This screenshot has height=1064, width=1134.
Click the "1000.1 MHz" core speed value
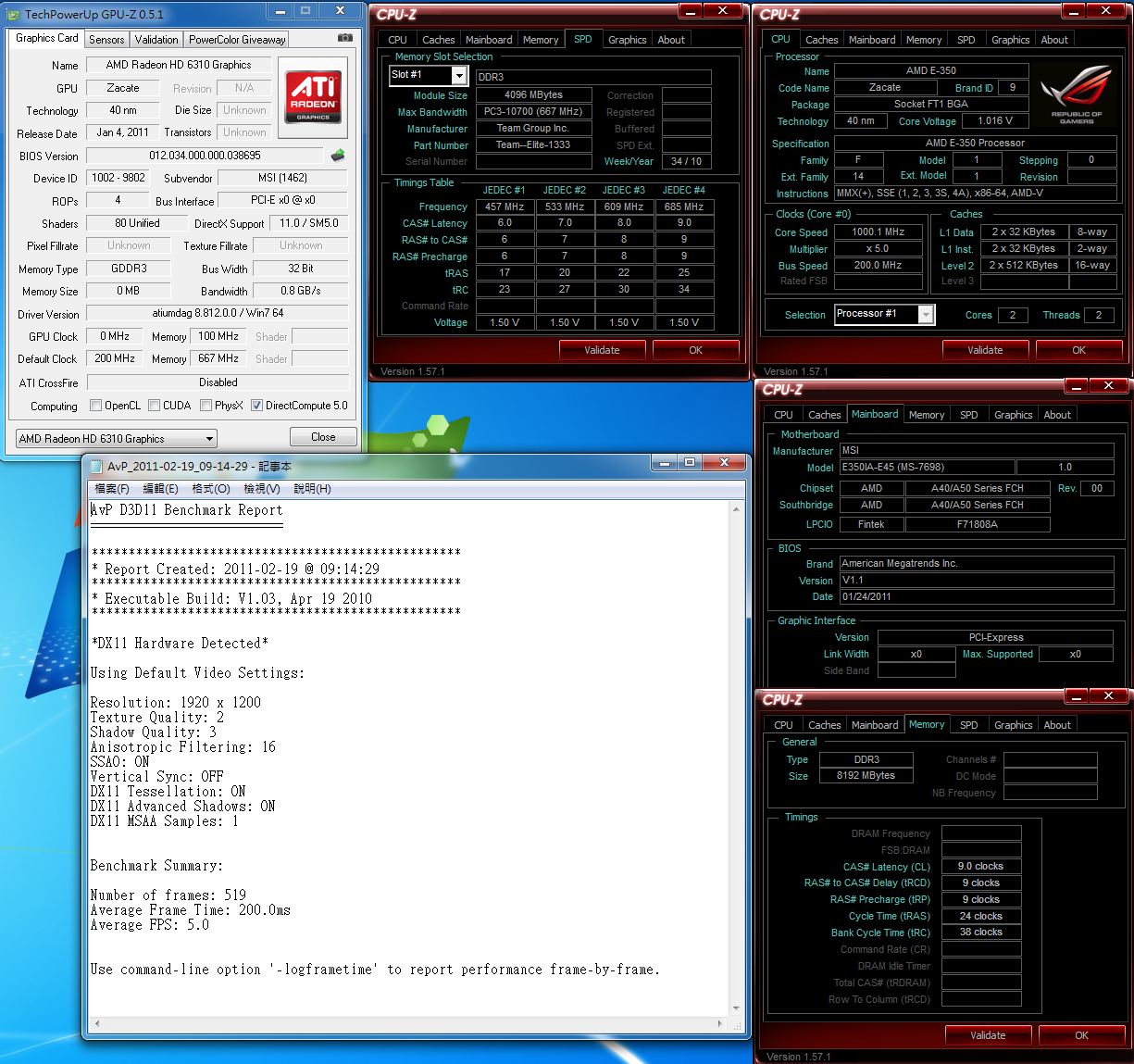coord(879,232)
